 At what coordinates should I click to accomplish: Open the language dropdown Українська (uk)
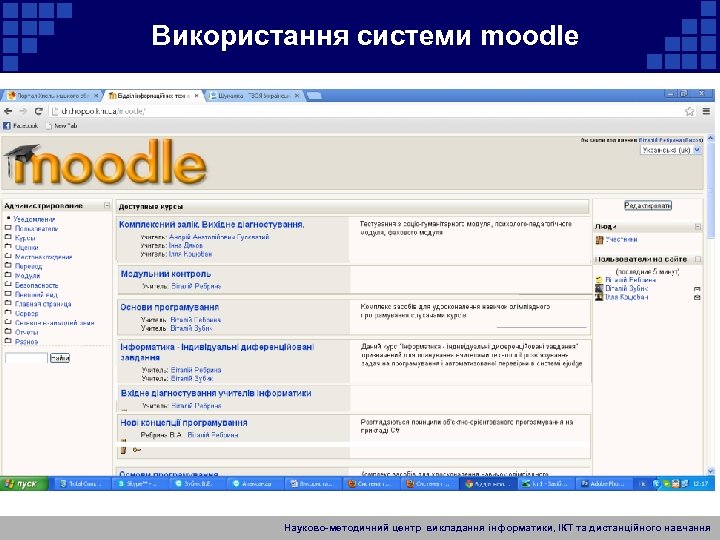coord(671,150)
